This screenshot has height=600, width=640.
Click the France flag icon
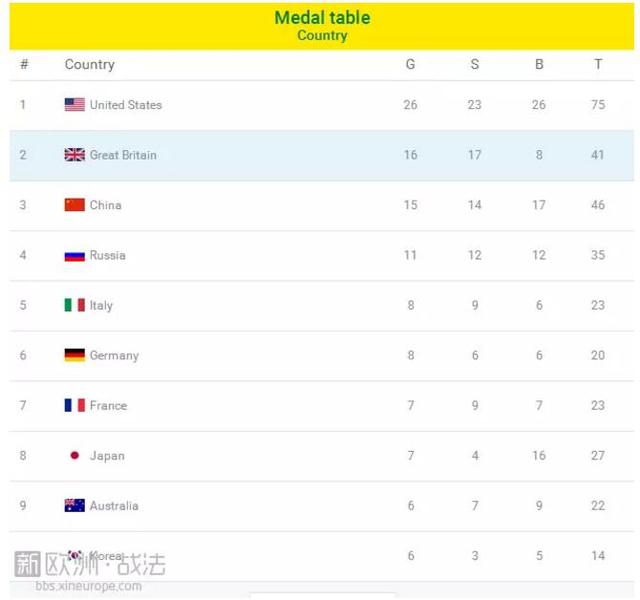coord(75,405)
